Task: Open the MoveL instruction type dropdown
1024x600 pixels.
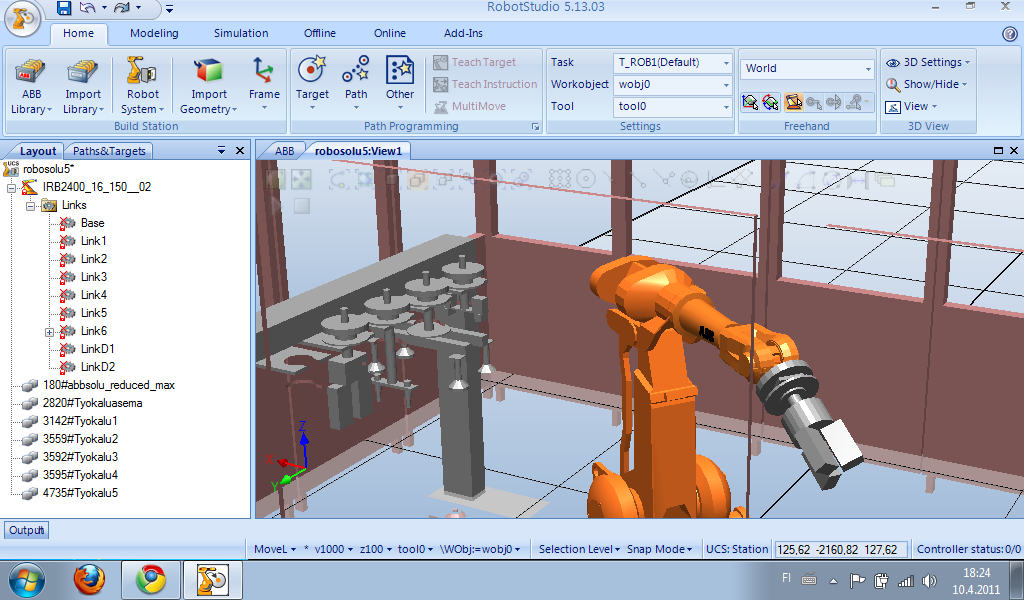Action: tap(274, 550)
